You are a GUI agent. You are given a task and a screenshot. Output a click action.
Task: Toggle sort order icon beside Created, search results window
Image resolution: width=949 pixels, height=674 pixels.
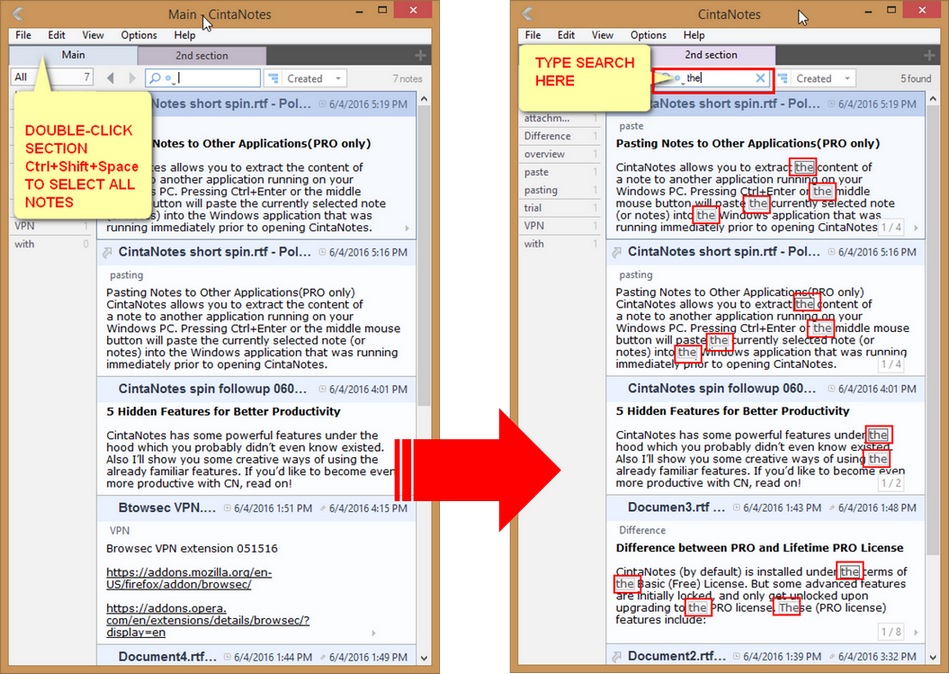tap(783, 78)
